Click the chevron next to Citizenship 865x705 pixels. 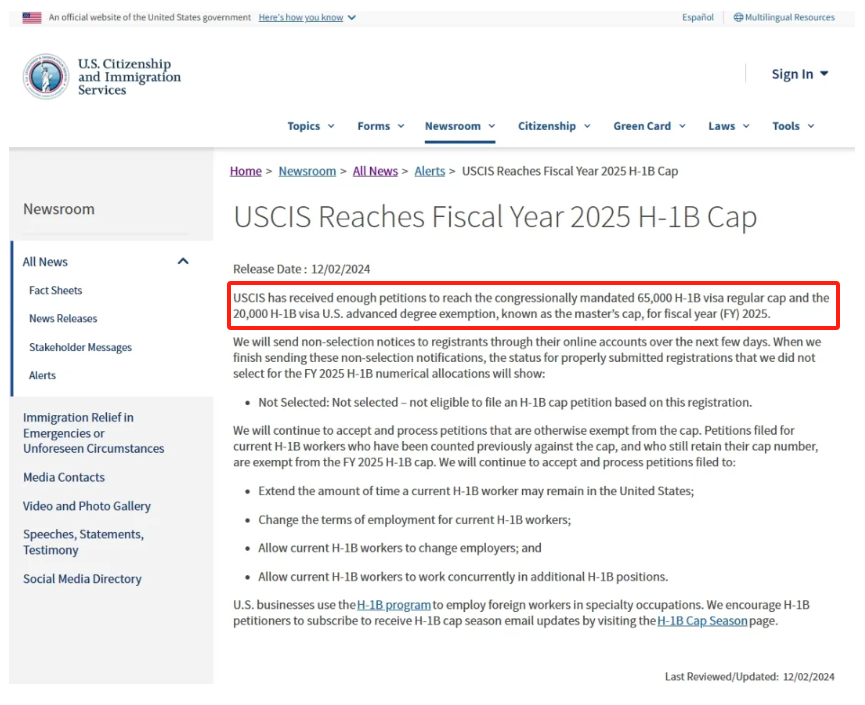[x=587, y=126]
